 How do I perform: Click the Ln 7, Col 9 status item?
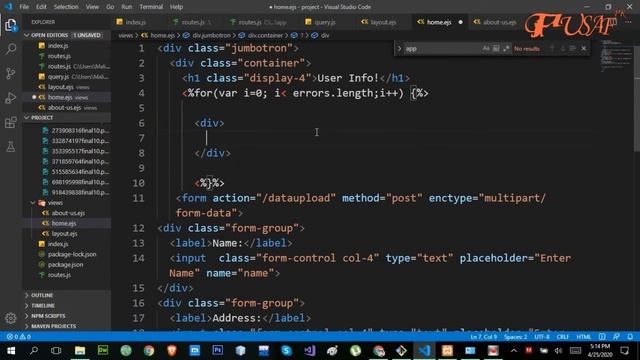pos(484,337)
